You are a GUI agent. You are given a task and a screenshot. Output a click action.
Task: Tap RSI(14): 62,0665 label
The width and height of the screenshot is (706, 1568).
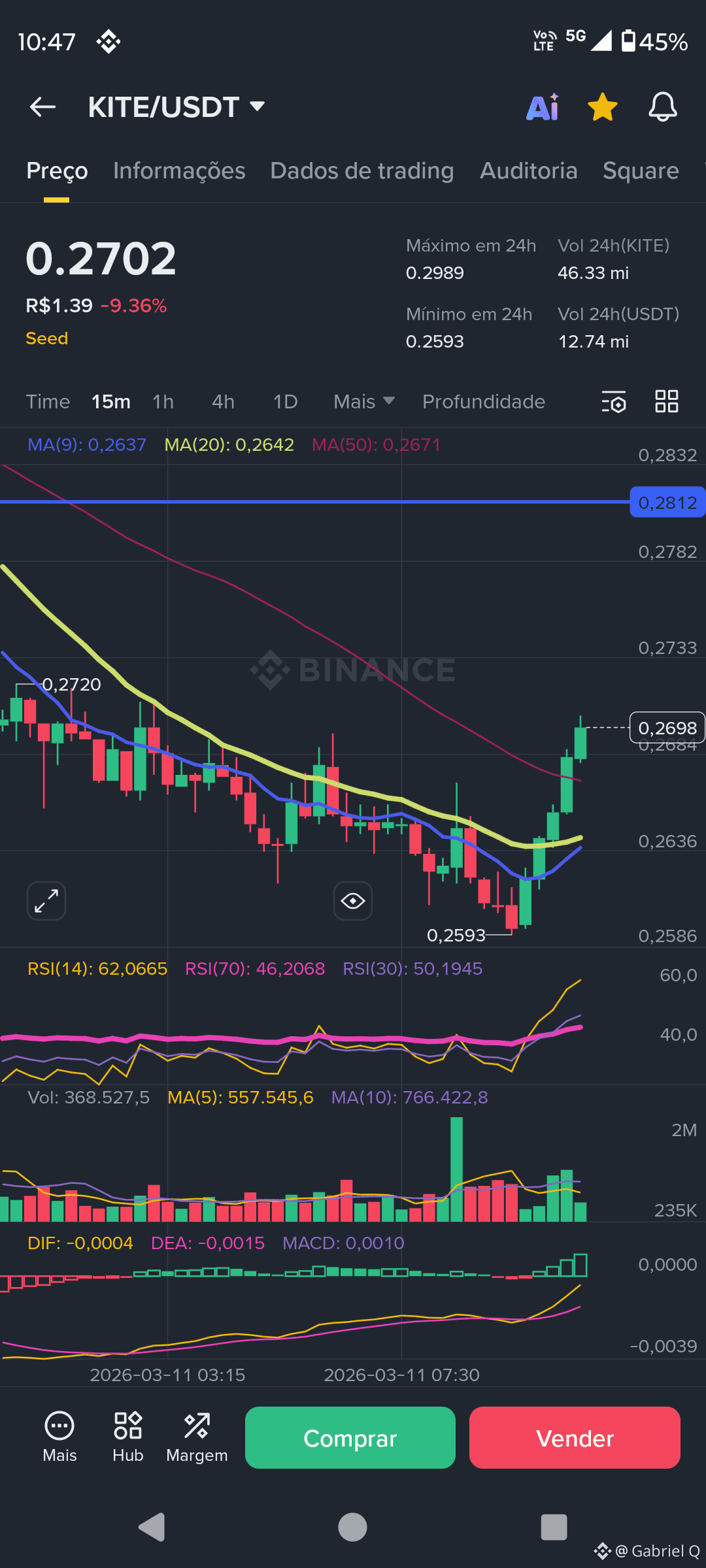pos(97,969)
